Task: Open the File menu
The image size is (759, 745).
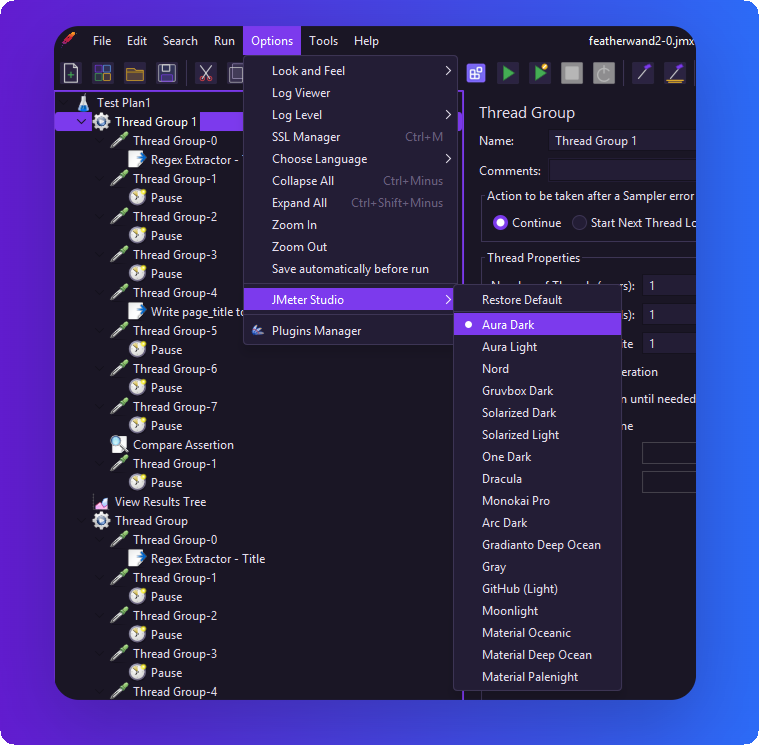Action: (102, 41)
